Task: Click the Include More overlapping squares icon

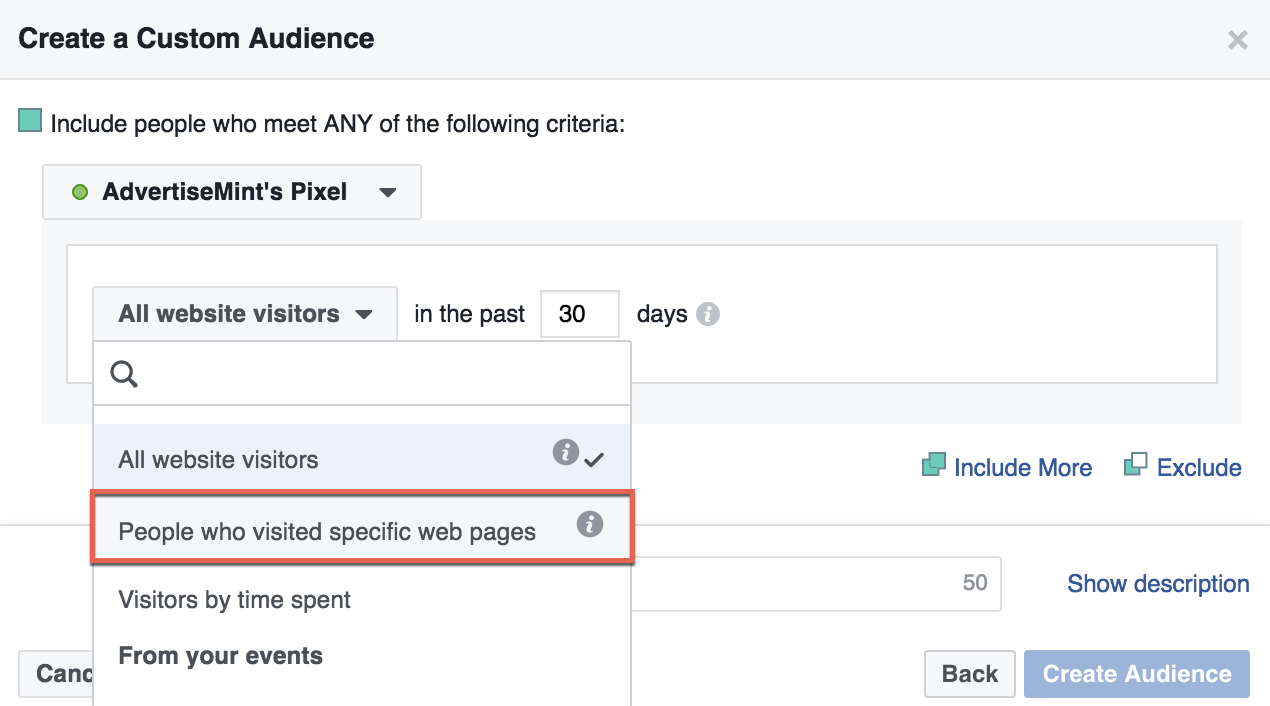Action: (933, 465)
